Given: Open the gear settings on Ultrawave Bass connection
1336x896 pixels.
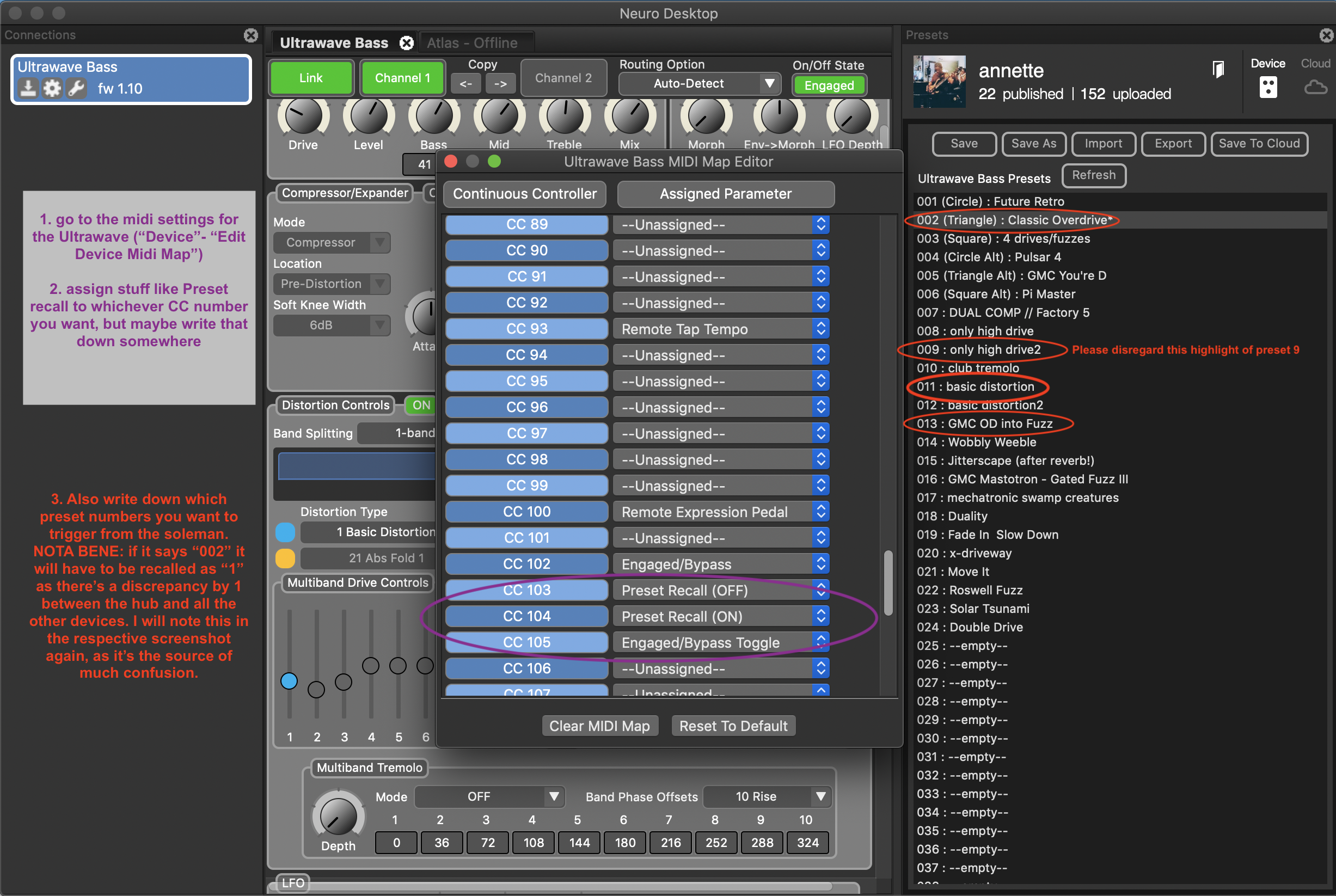Looking at the screenshot, I should click(x=52, y=88).
